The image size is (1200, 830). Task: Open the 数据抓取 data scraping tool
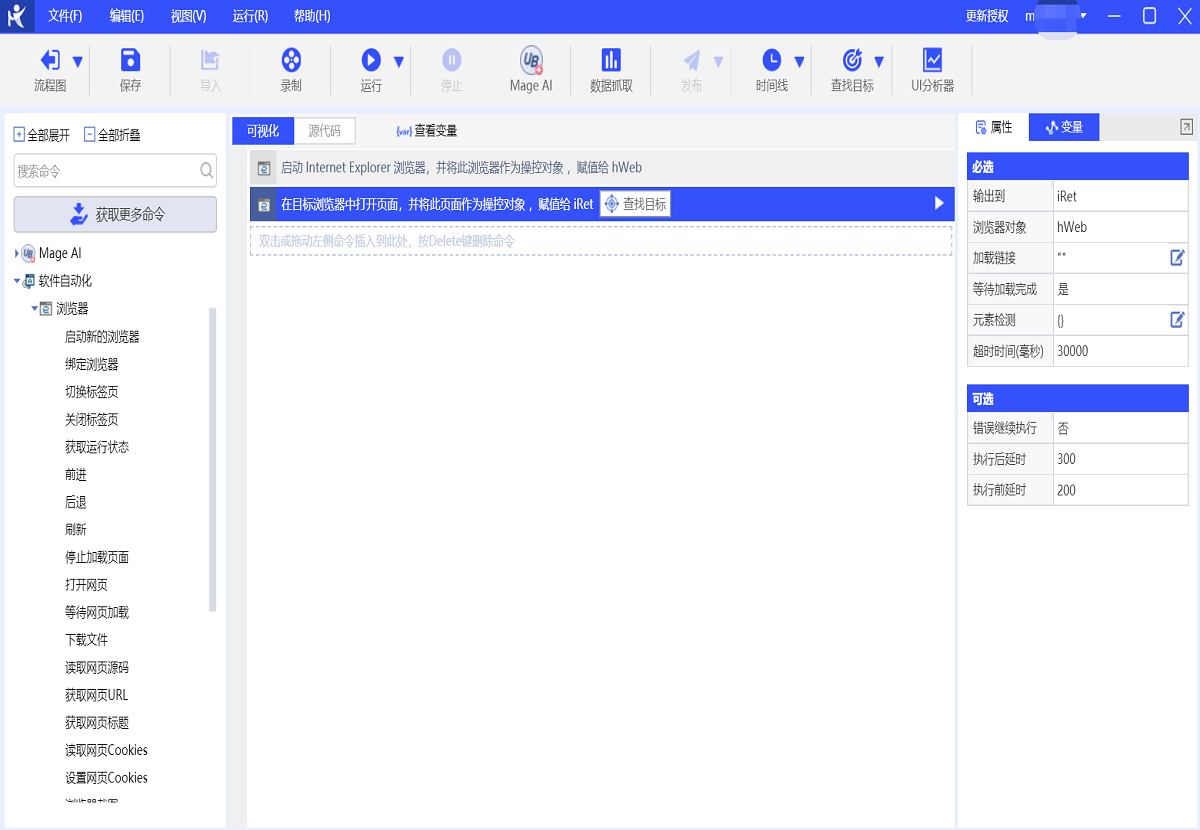611,61
